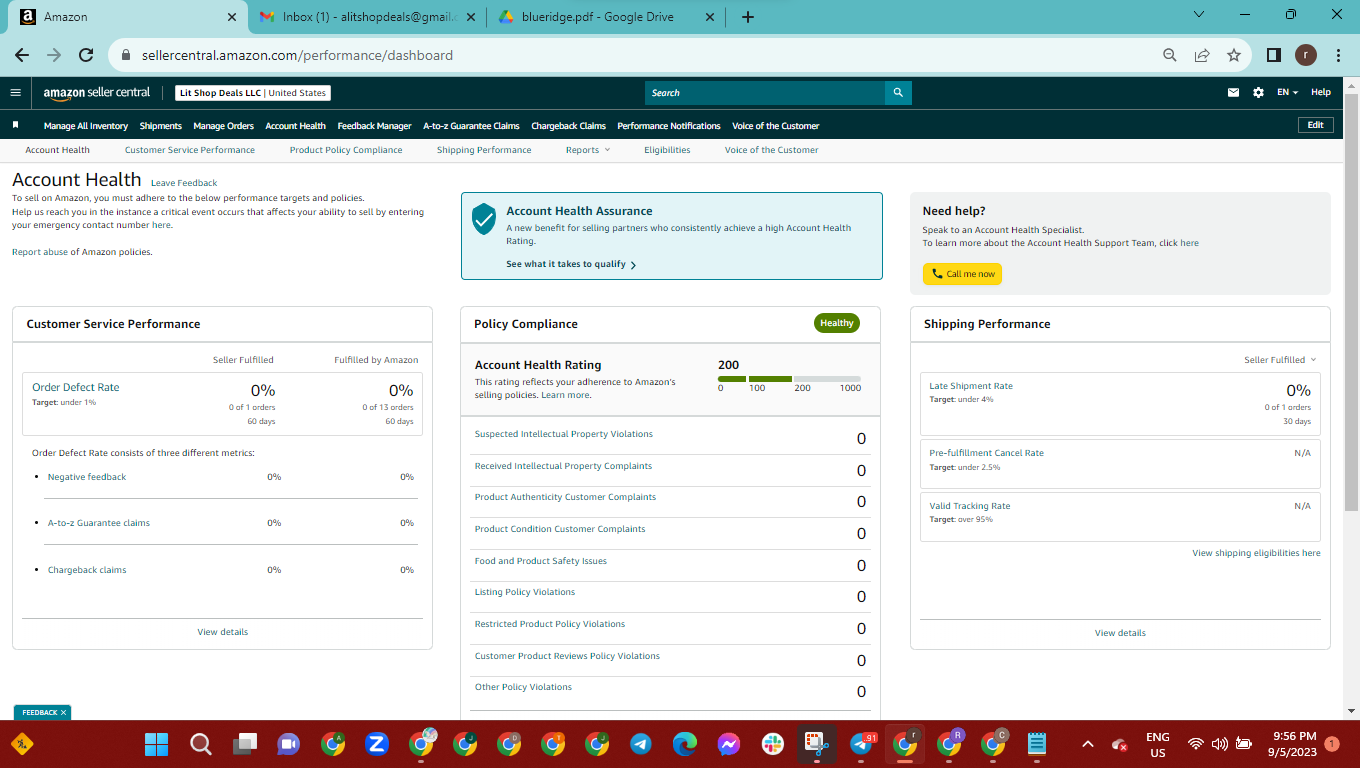Select A-to-z Guarantee Claims menu item

471,126
